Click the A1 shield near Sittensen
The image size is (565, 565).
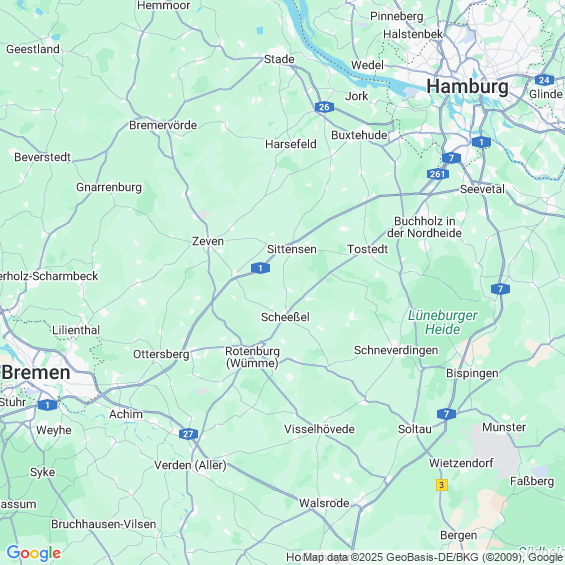(x=260, y=268)
